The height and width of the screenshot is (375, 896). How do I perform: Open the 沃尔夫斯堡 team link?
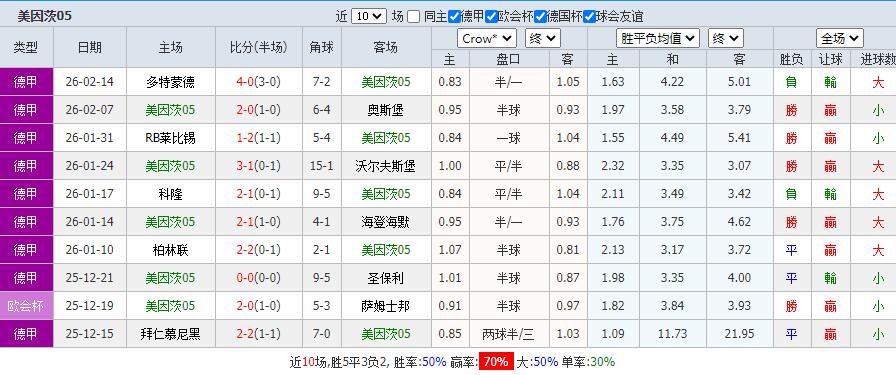(x=386, y=166)
